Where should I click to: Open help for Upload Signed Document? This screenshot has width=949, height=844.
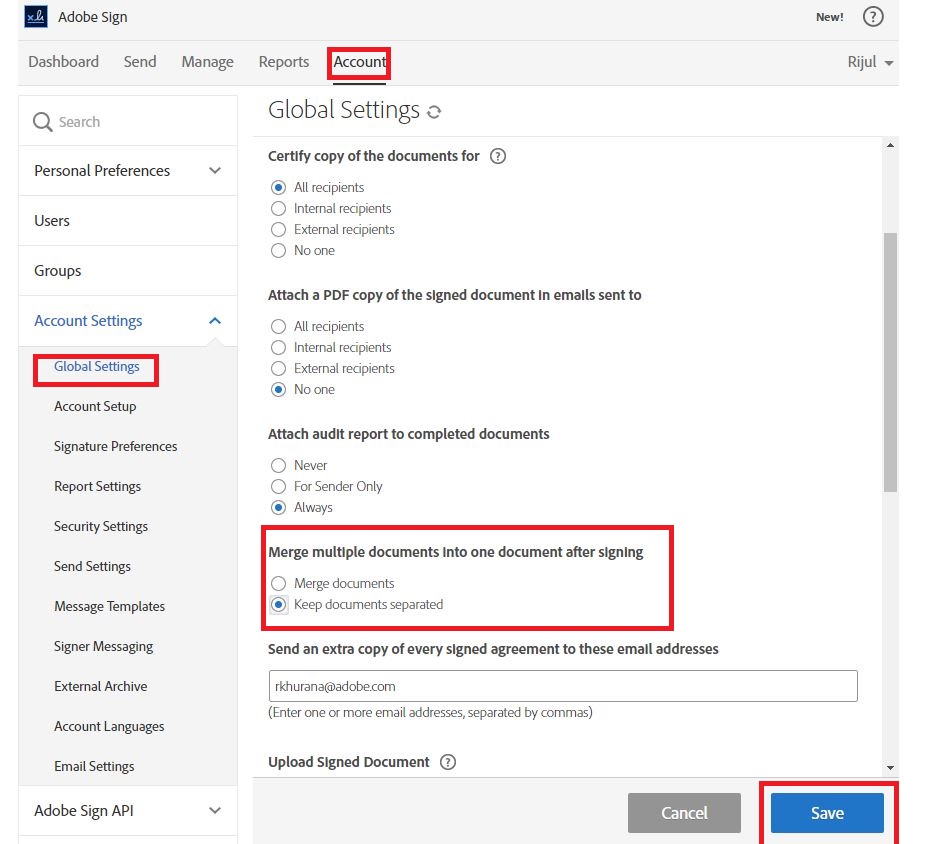pyautogui.click(x=448, y=762)
